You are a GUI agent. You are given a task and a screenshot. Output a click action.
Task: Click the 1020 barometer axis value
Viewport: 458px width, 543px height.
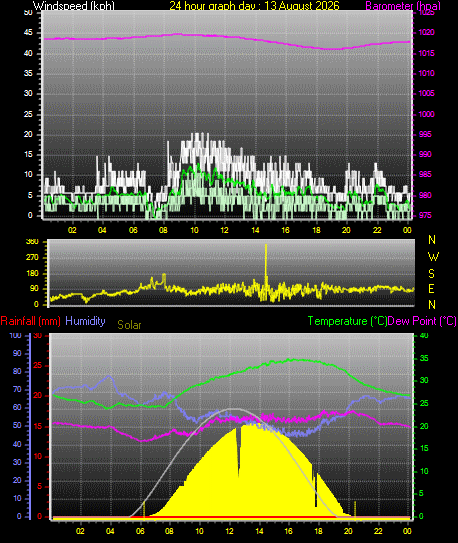coord(426,33)
